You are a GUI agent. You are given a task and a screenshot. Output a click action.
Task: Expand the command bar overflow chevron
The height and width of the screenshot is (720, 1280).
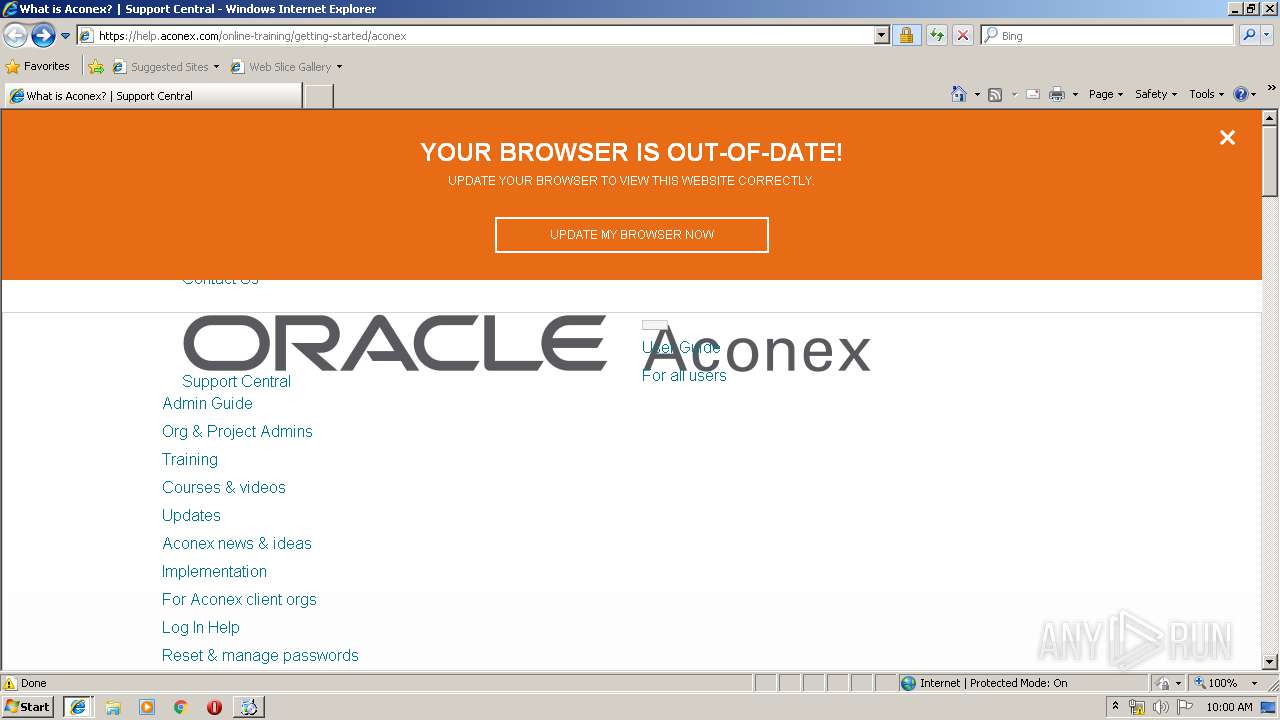pyautogui.click(x=1272, y=89)
